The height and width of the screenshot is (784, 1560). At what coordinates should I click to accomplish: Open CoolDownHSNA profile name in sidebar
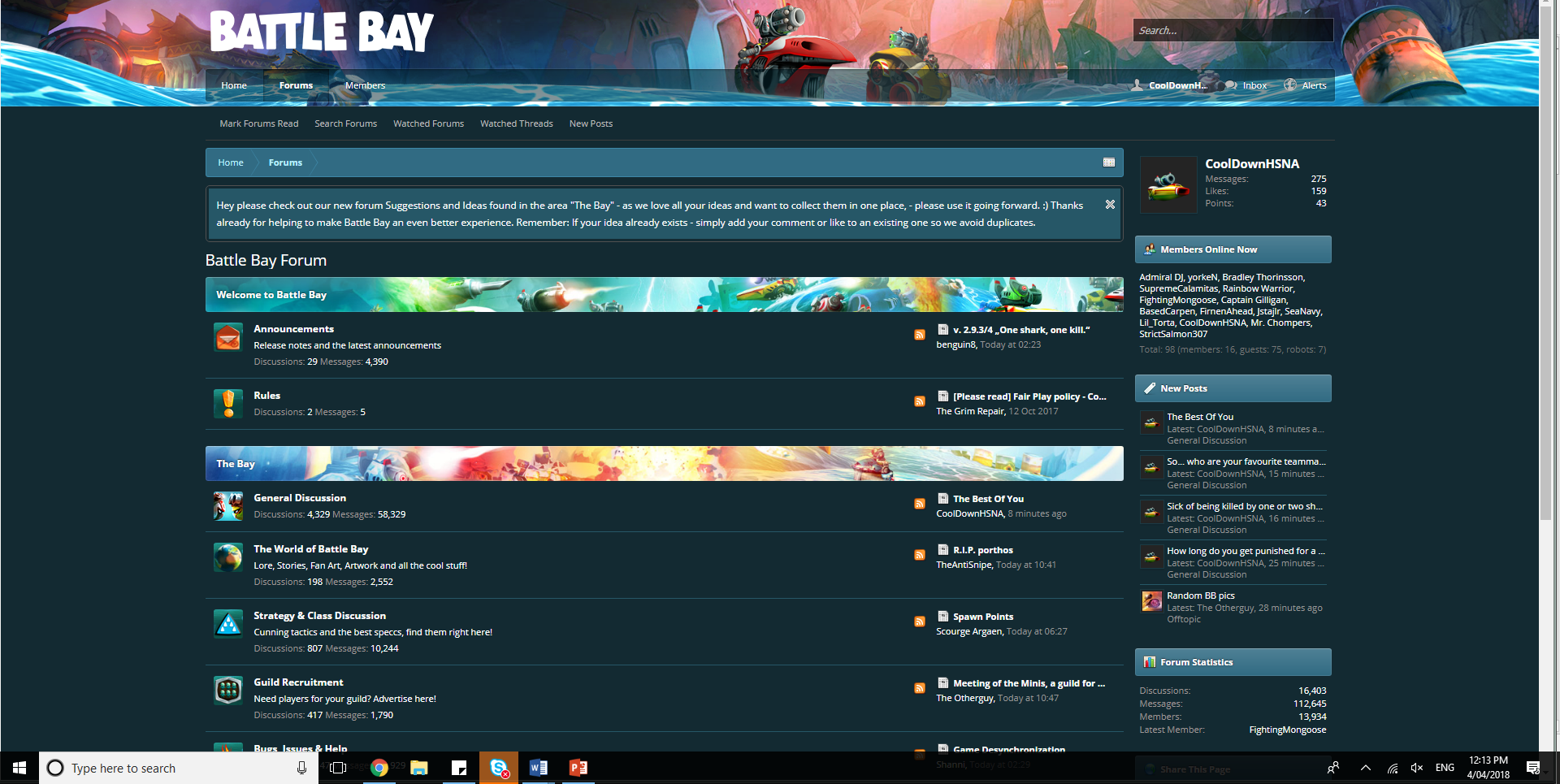1252,164
